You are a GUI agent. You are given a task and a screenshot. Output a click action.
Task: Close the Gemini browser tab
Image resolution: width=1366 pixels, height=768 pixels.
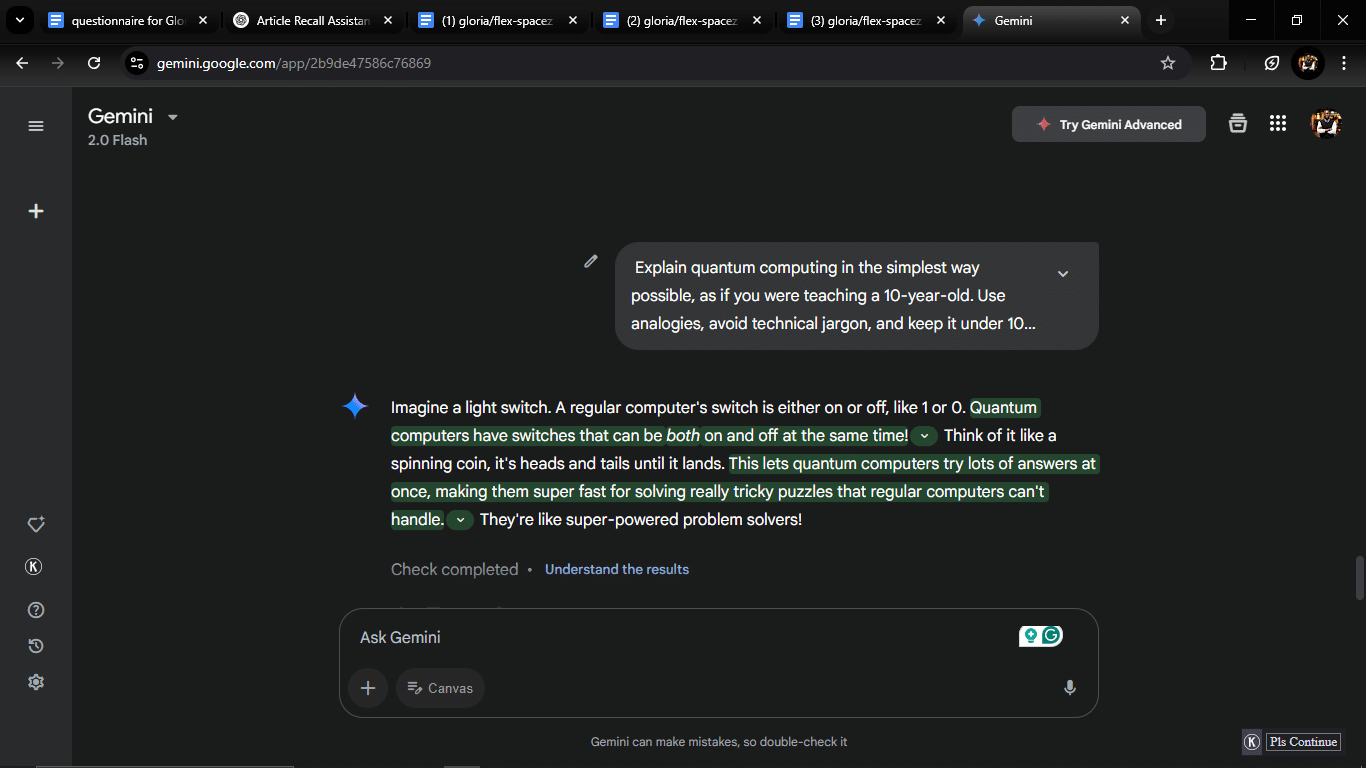1125,20
